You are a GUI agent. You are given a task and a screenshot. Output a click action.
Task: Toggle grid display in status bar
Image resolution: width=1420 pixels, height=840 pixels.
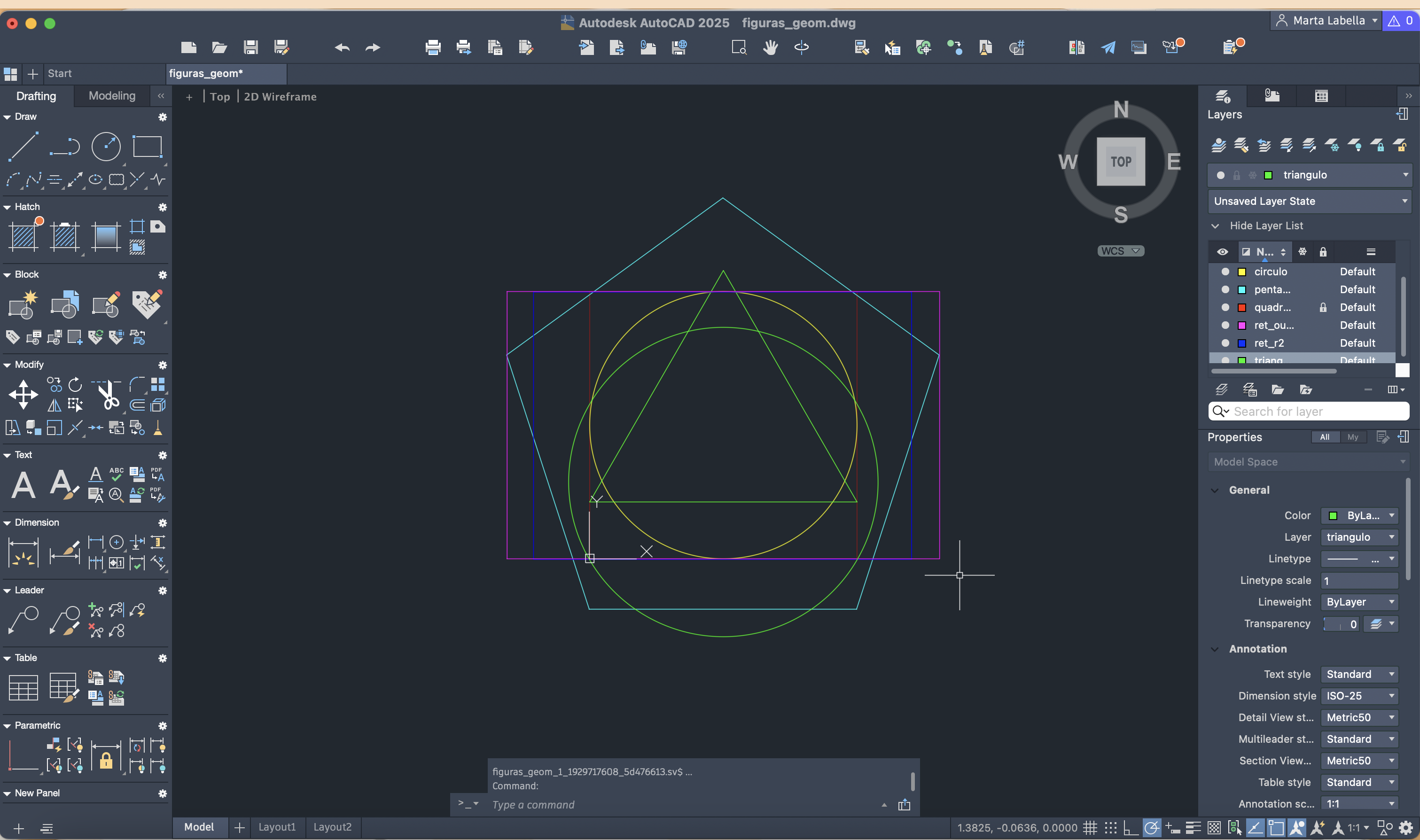click(x=1090, y=827)
